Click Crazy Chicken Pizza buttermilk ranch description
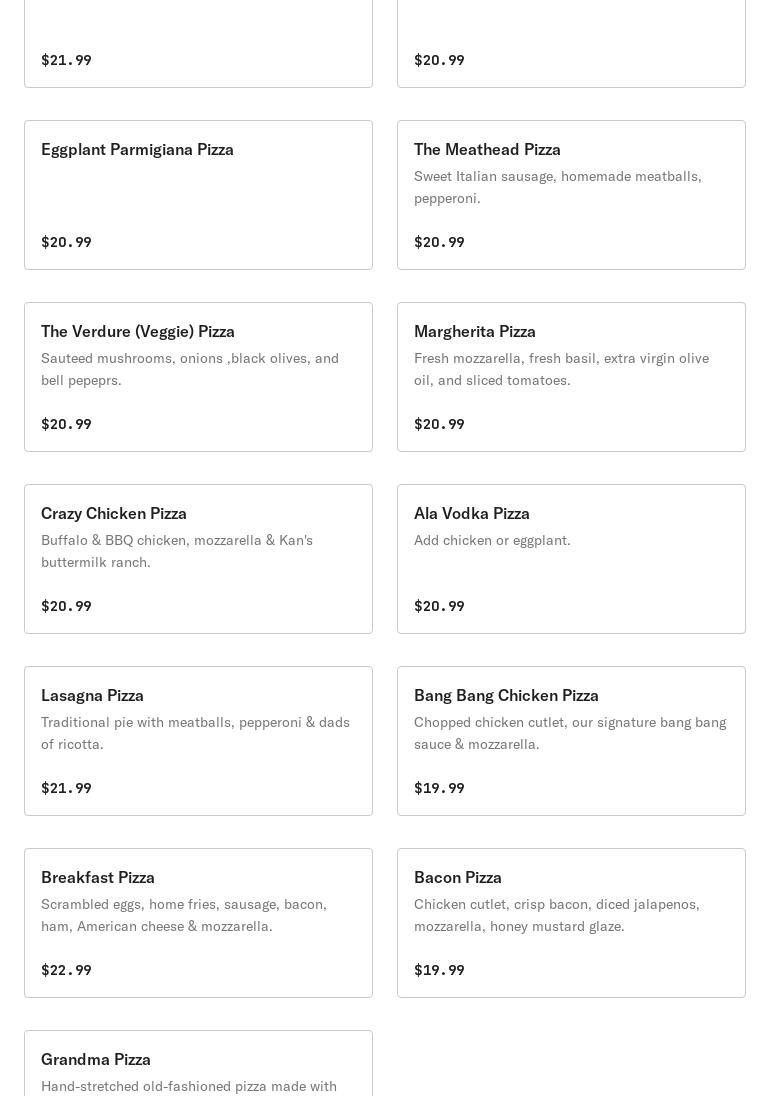Viewport: 770px width, 1096px height. pyautogui.click(x=177, y=551)
